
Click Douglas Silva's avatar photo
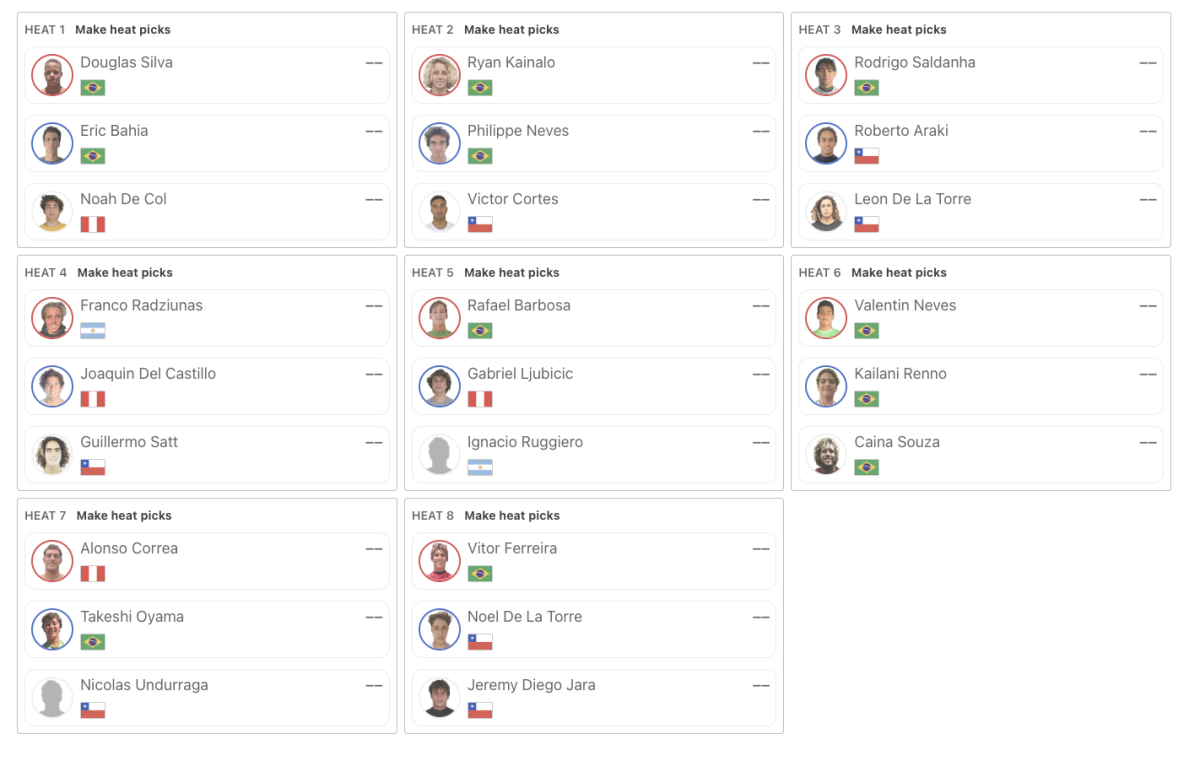point(52,75)
